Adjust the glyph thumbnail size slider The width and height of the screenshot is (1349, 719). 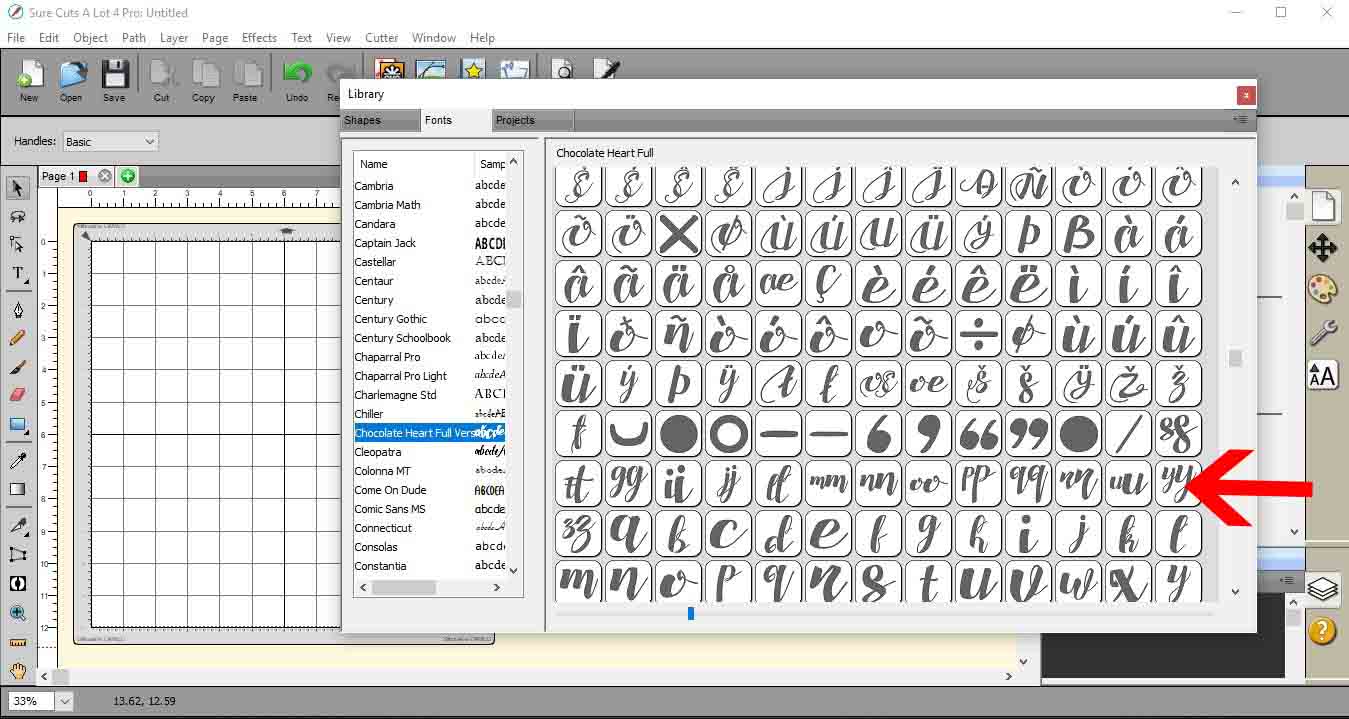tap(691, 613)
